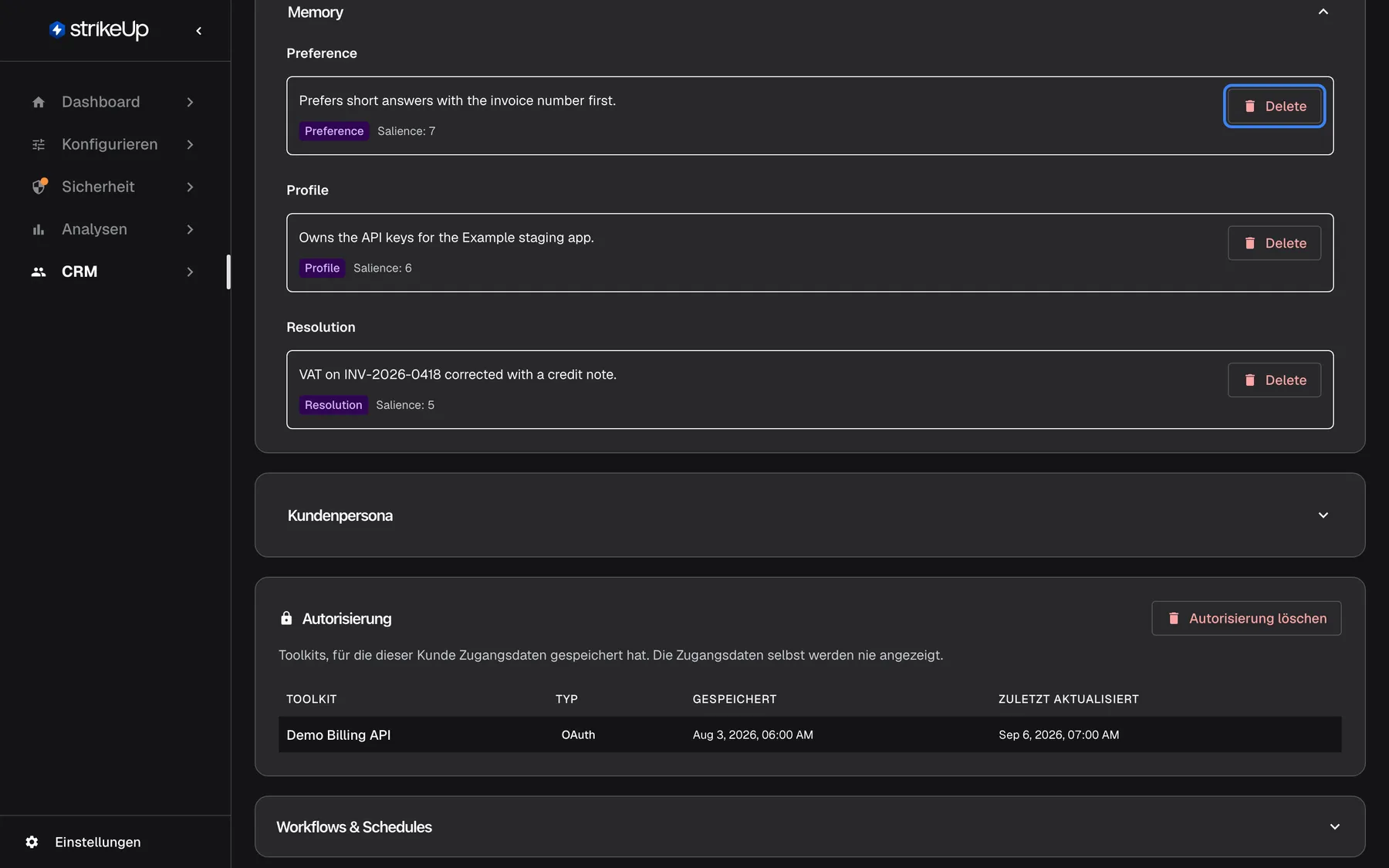This screenshot has height=868, width=1389.
Task: Collapse the sidebar with the arrow
Action: click(199, 31)
